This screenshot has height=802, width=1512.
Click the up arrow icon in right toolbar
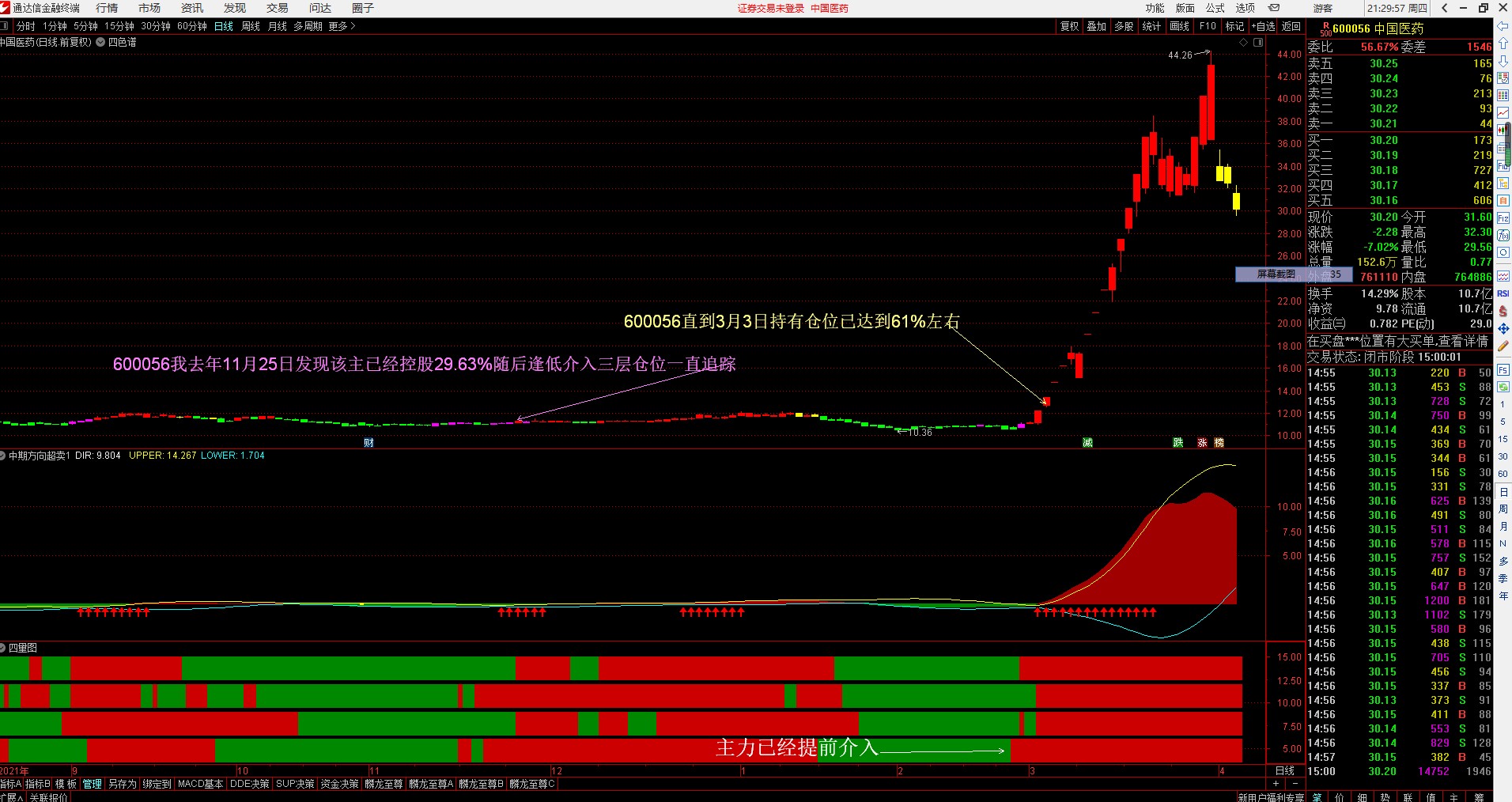(x=1503, y=44)
